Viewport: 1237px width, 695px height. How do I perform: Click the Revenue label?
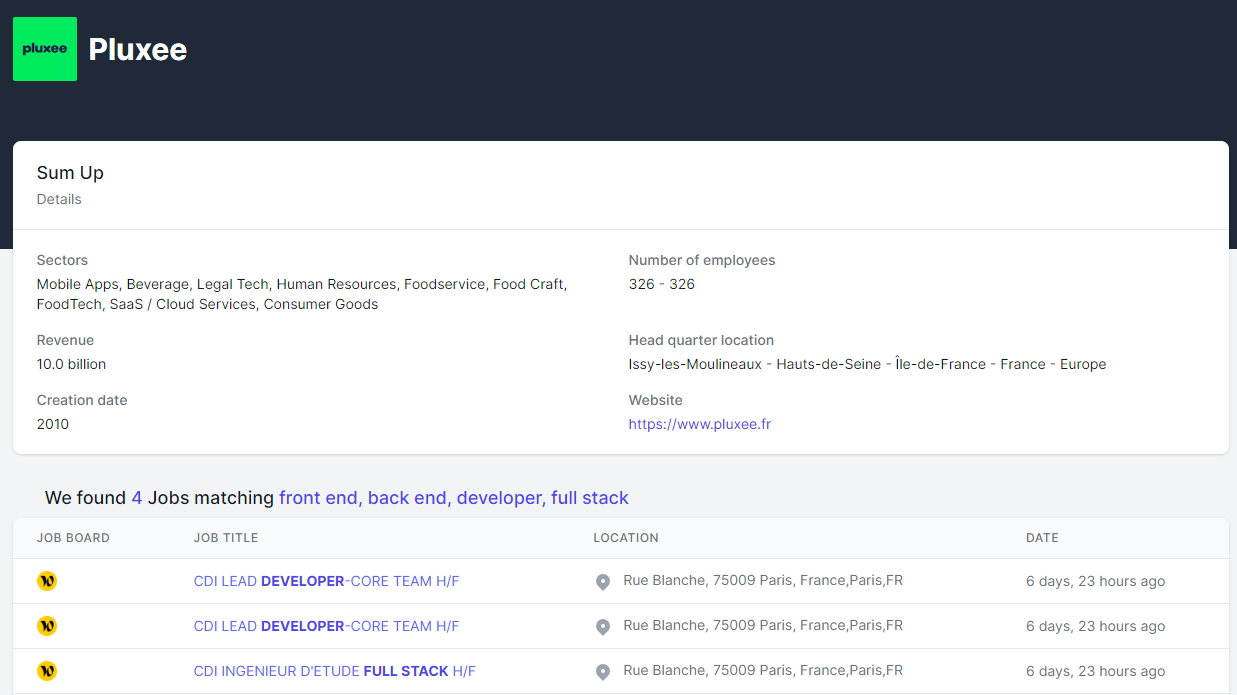click(x=65, y=340)
